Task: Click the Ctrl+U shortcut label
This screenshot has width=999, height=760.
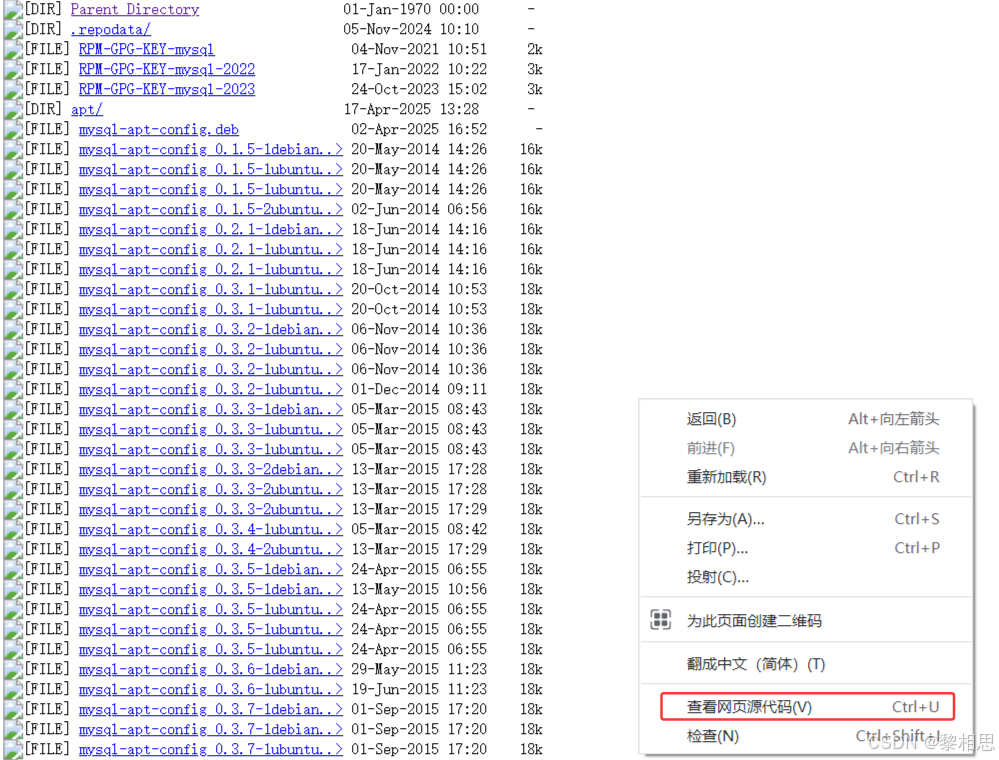Action: (916, 706)
